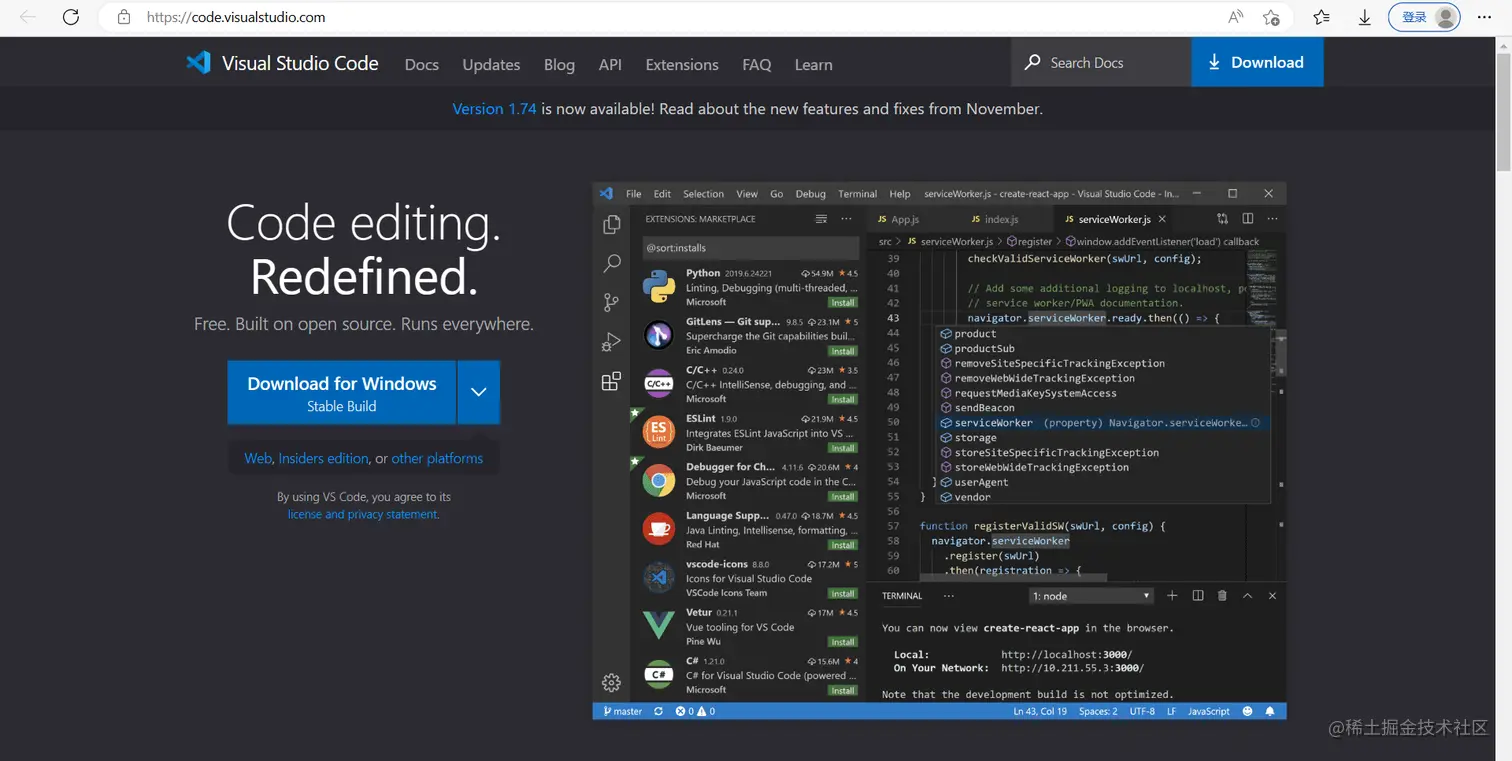Open the favorites list icon

coord(1321,17)
